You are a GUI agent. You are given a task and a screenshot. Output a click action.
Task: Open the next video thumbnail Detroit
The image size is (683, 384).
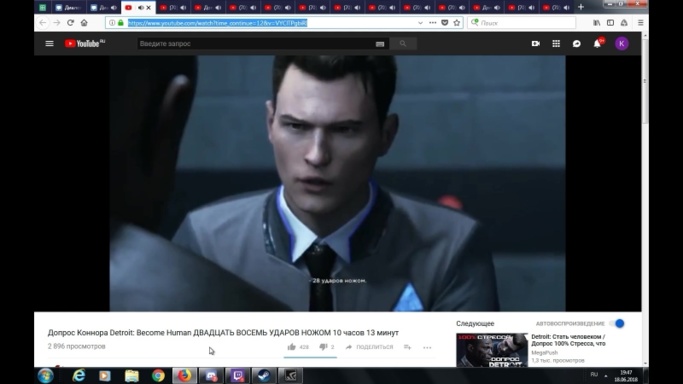click(x=492, y=350)
